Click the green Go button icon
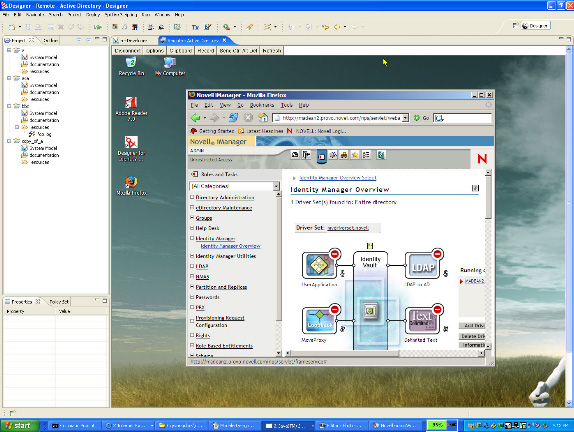This screenshot has height=432, width=574. 417,118
